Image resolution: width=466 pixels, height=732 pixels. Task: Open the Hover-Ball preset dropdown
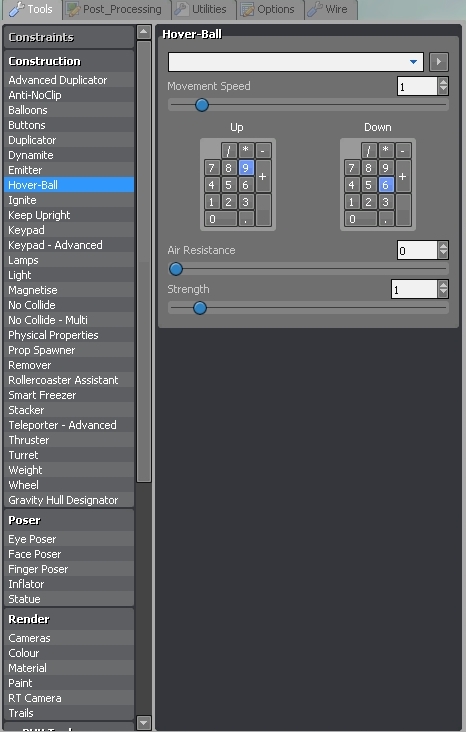coord(296,62)
